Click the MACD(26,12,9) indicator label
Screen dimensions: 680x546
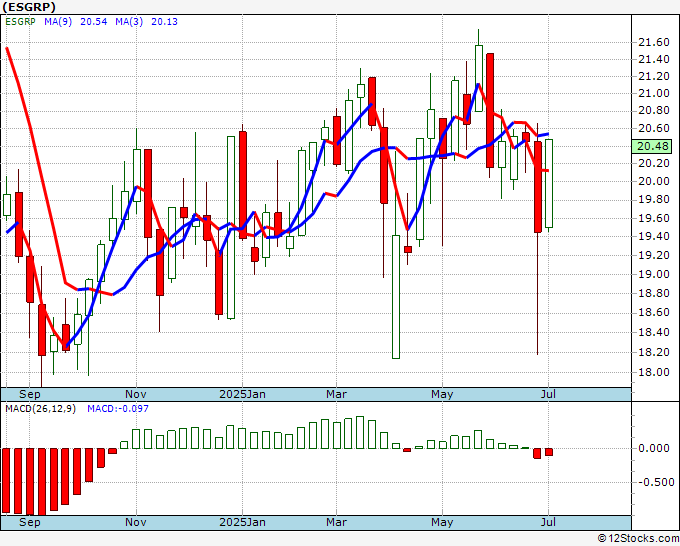pos(40,409)
